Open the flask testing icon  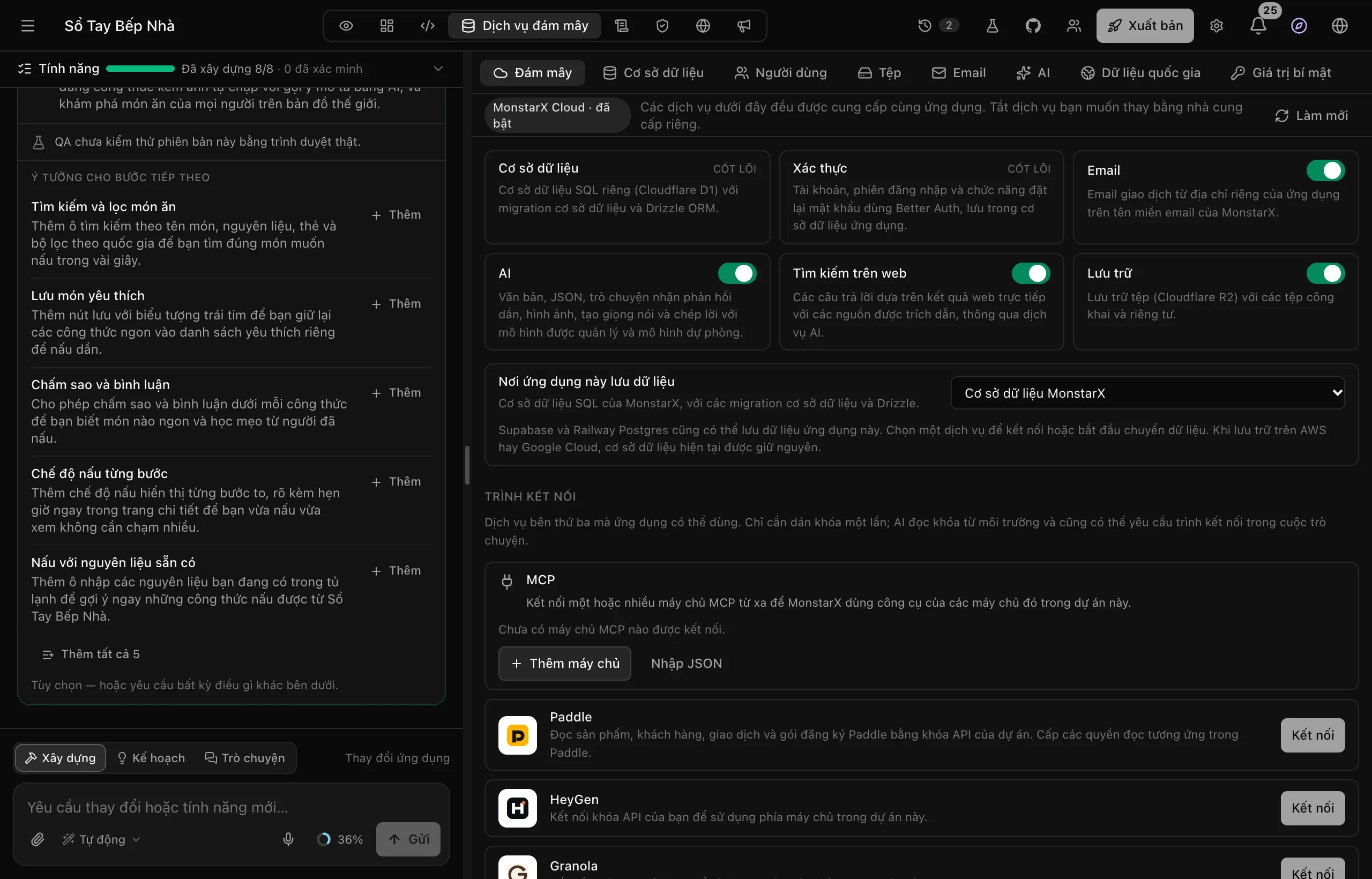(993, 26)
